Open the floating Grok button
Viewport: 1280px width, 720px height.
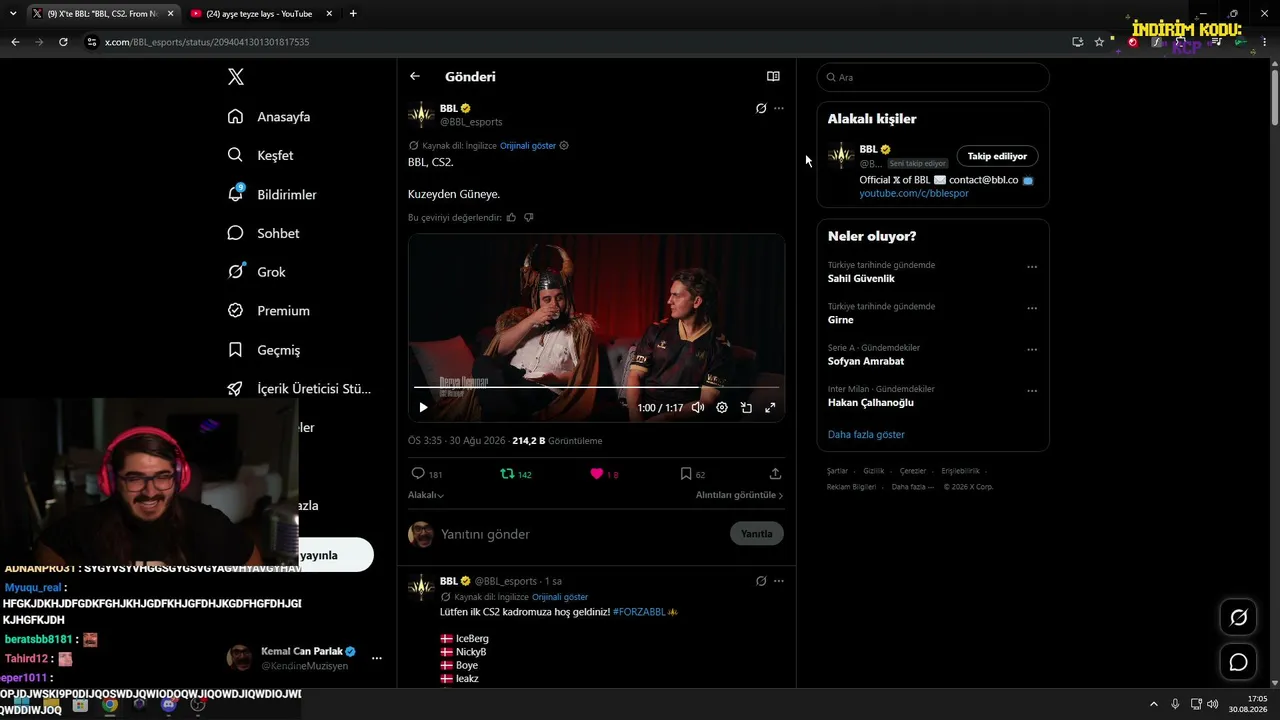1238,617
